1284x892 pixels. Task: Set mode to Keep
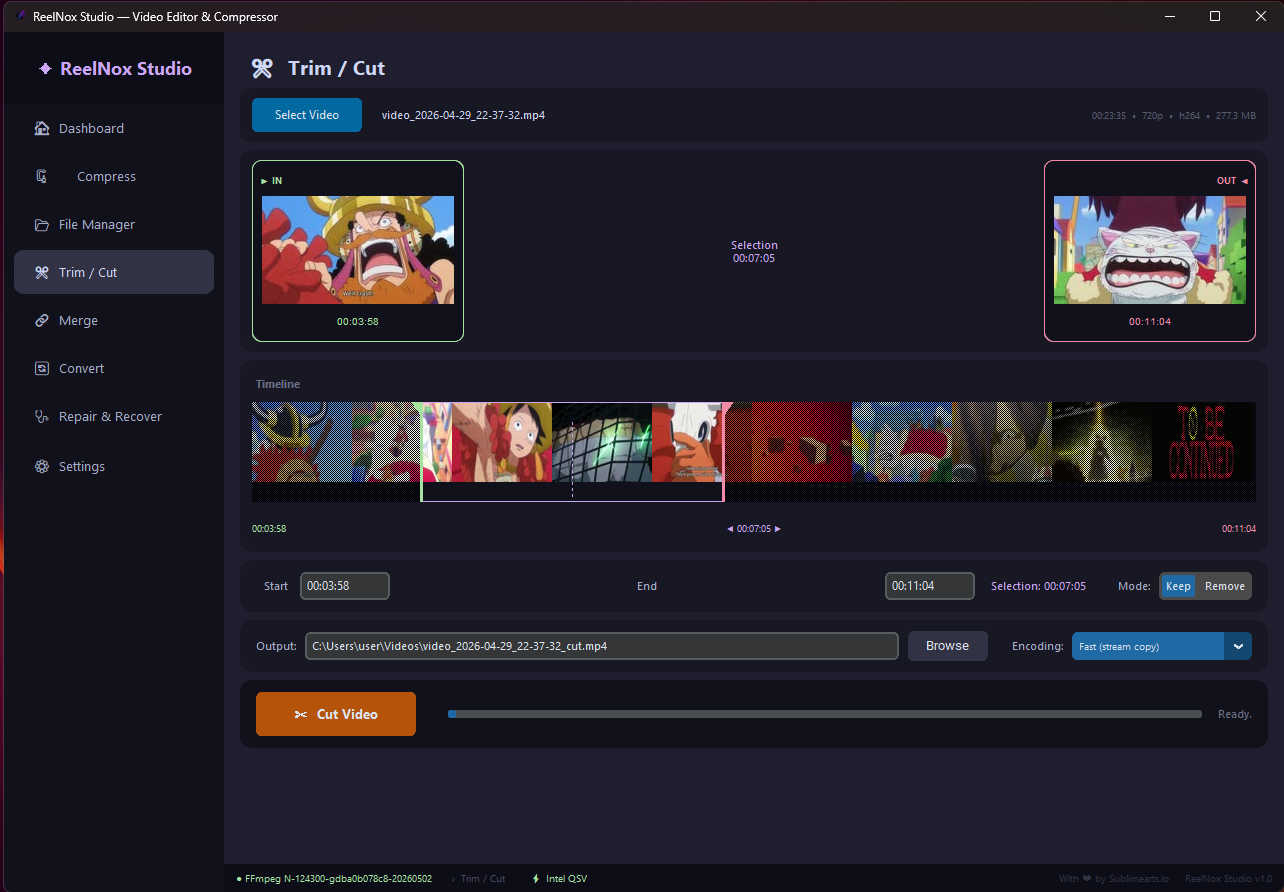1178,586
